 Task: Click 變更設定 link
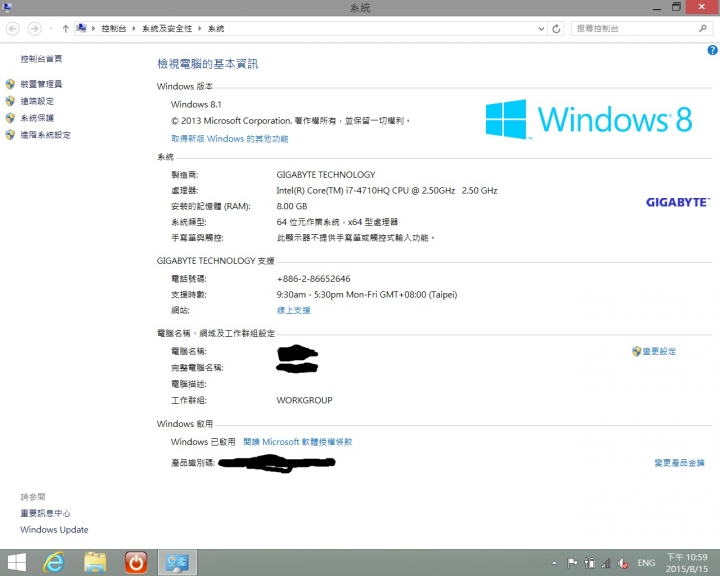(659, 351)
